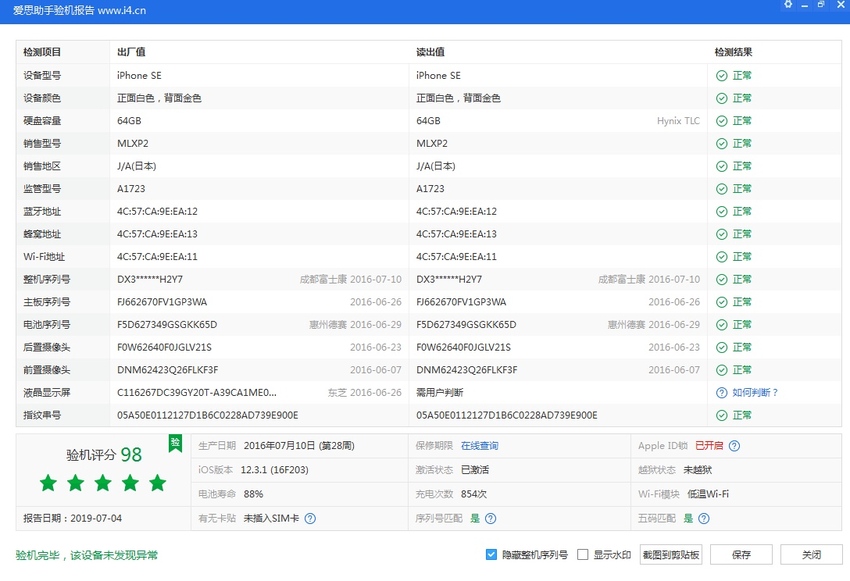850x581 pixels.
Task: Click the green check icon in 设备型号 row
Action: click(x=722, y=75)
